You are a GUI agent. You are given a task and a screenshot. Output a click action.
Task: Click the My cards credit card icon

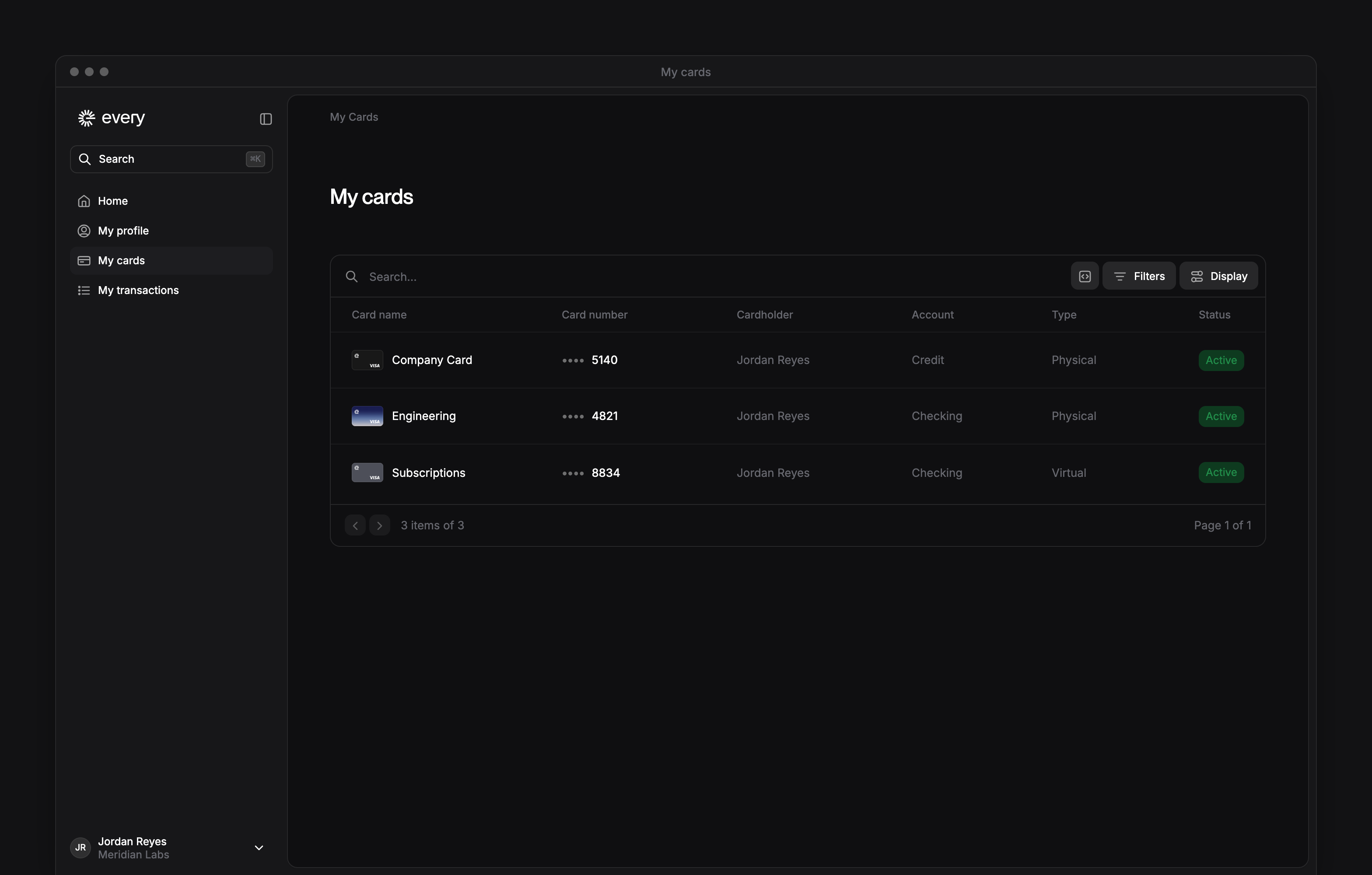(x=84, y=260)
